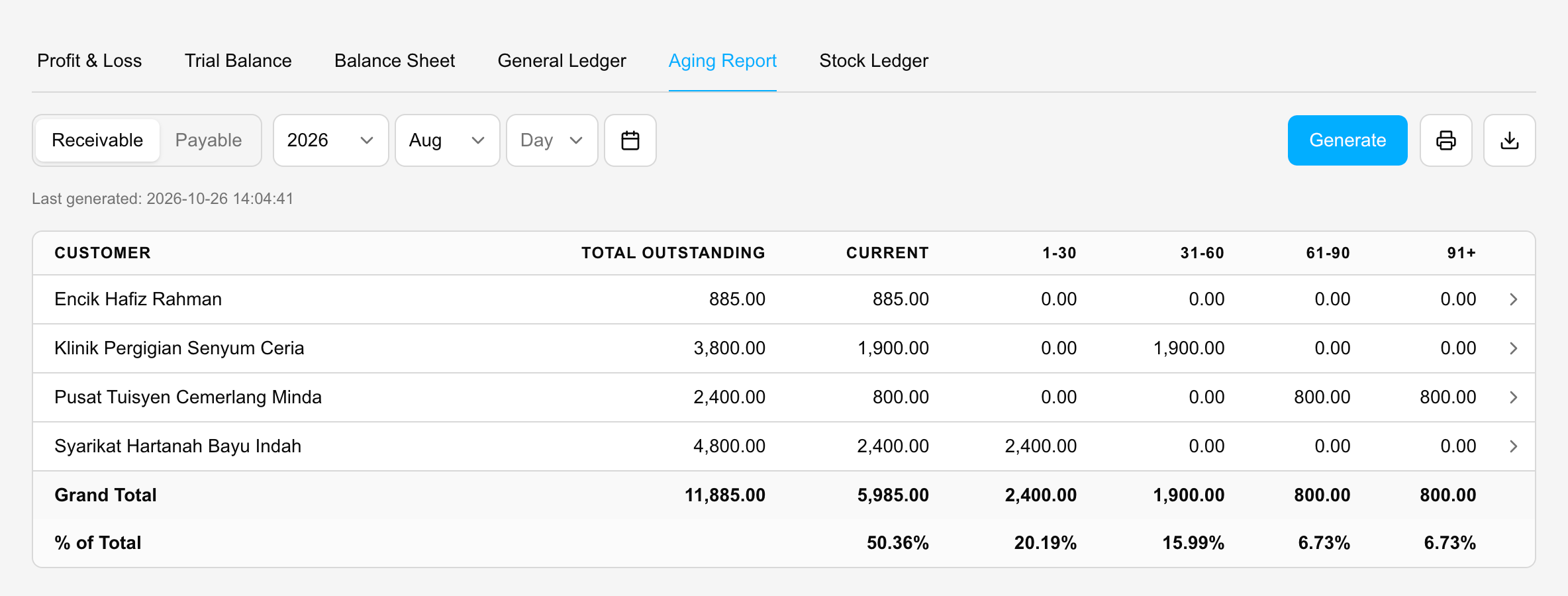Click the Last generated timestamp
The image size is (1568, 596).
click(163, 199)
